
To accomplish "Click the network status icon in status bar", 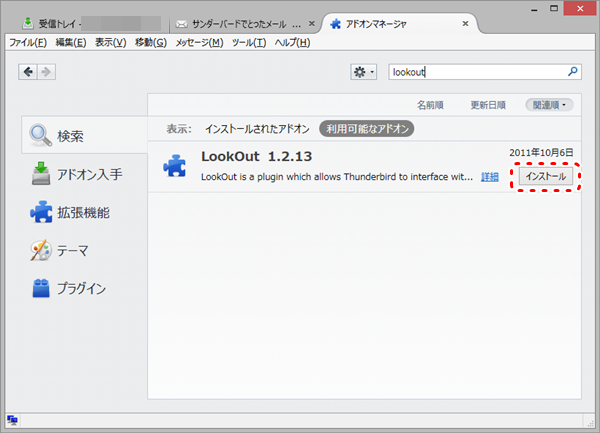I will [x=12, y=420].
